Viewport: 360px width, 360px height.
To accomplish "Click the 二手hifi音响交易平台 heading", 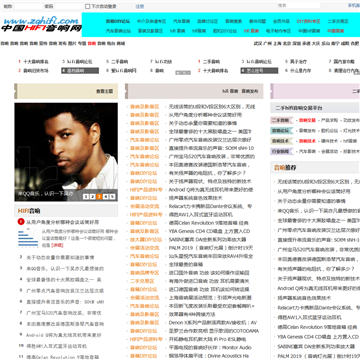I will coord(299,108).
